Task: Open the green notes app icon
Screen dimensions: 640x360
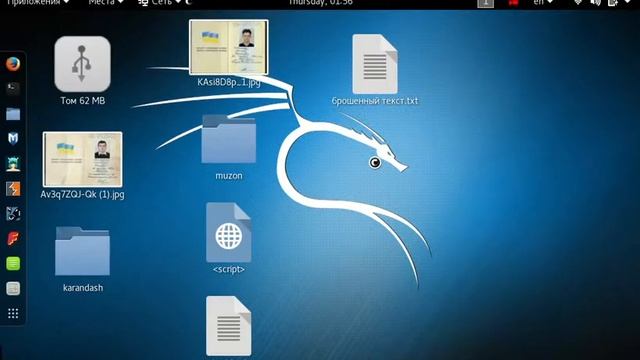Action: [x=13, y=264]
